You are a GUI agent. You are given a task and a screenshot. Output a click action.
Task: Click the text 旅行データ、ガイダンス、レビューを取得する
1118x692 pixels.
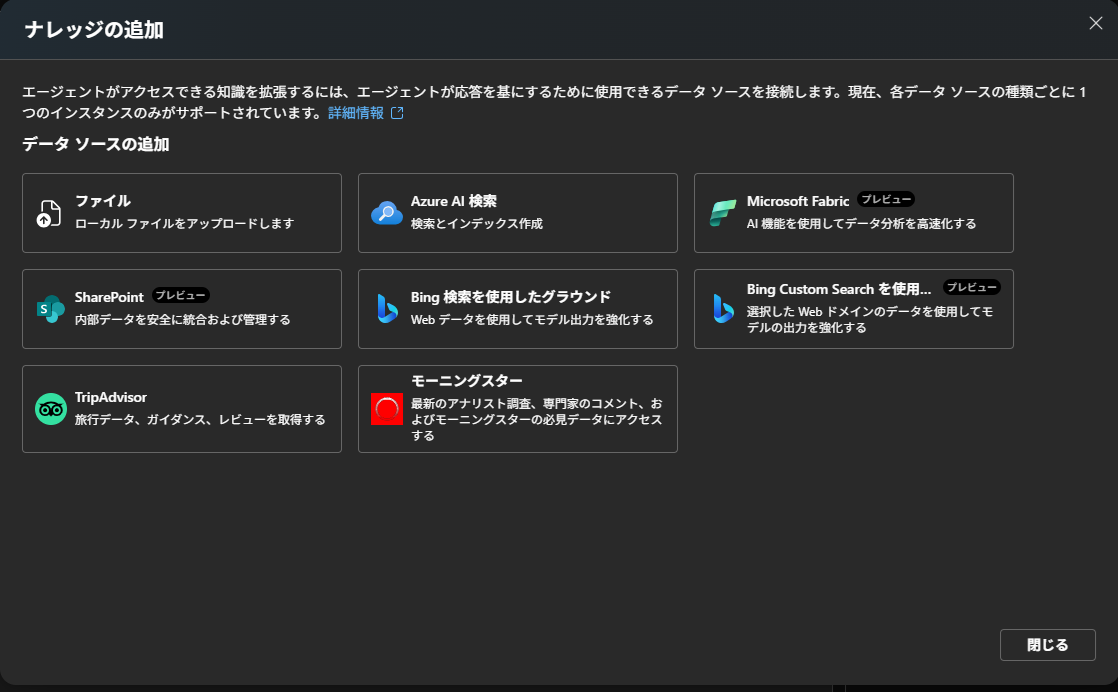point(200,420)
